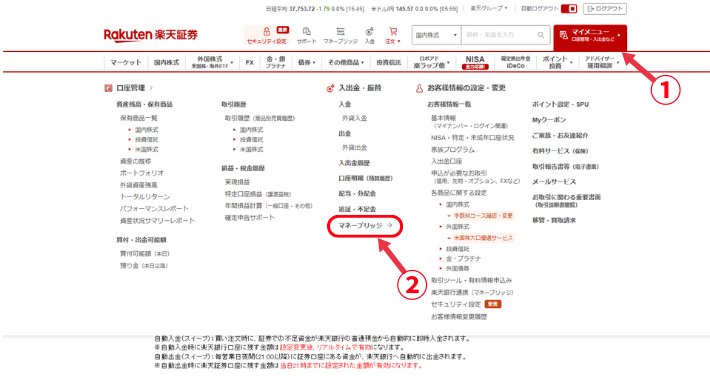The height and width of the screenshot is (380, 710).
Task: Open the マーケット navigation tab
Action: tap(126, 63)
